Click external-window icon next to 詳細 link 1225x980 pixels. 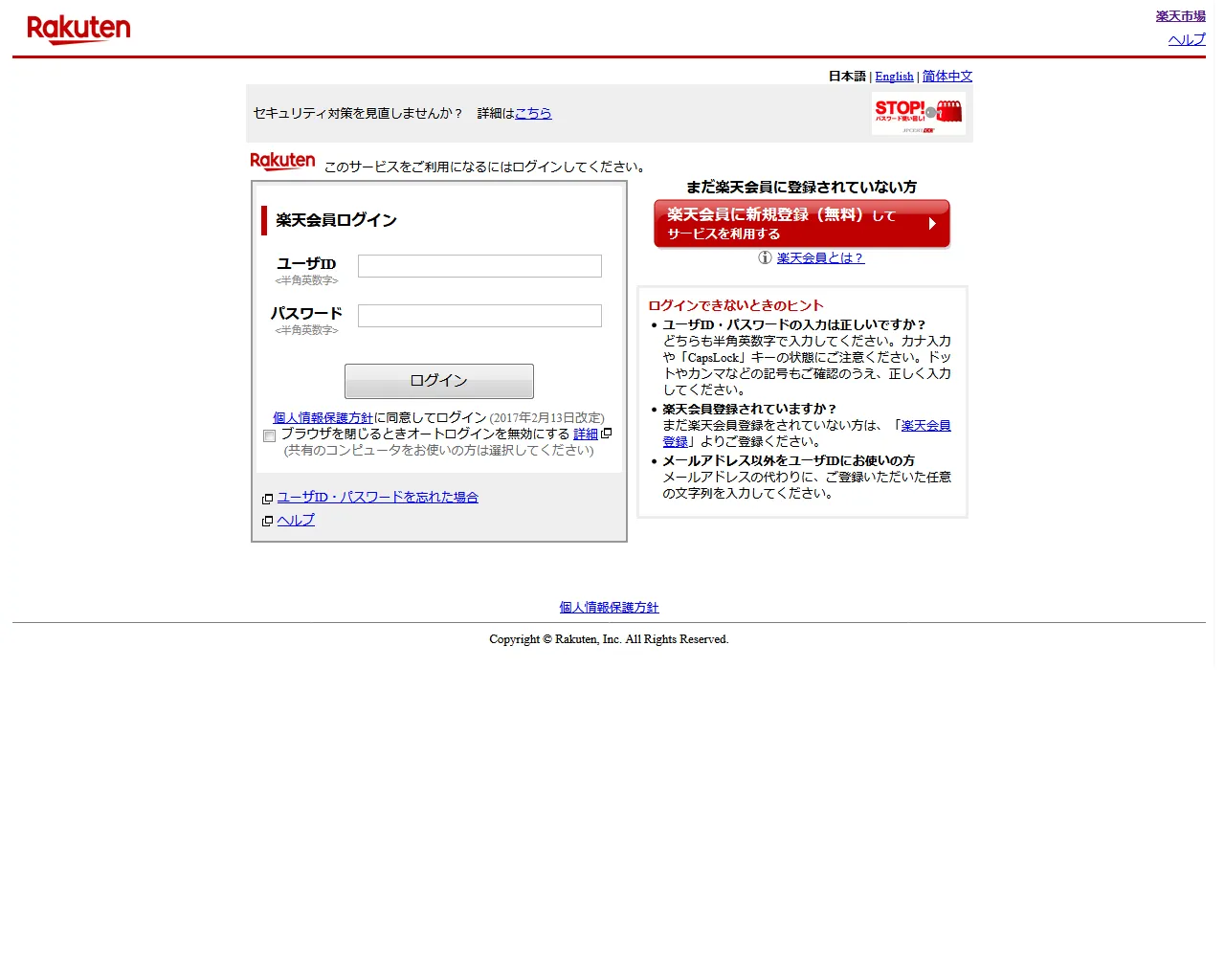(x=606, y=434)
